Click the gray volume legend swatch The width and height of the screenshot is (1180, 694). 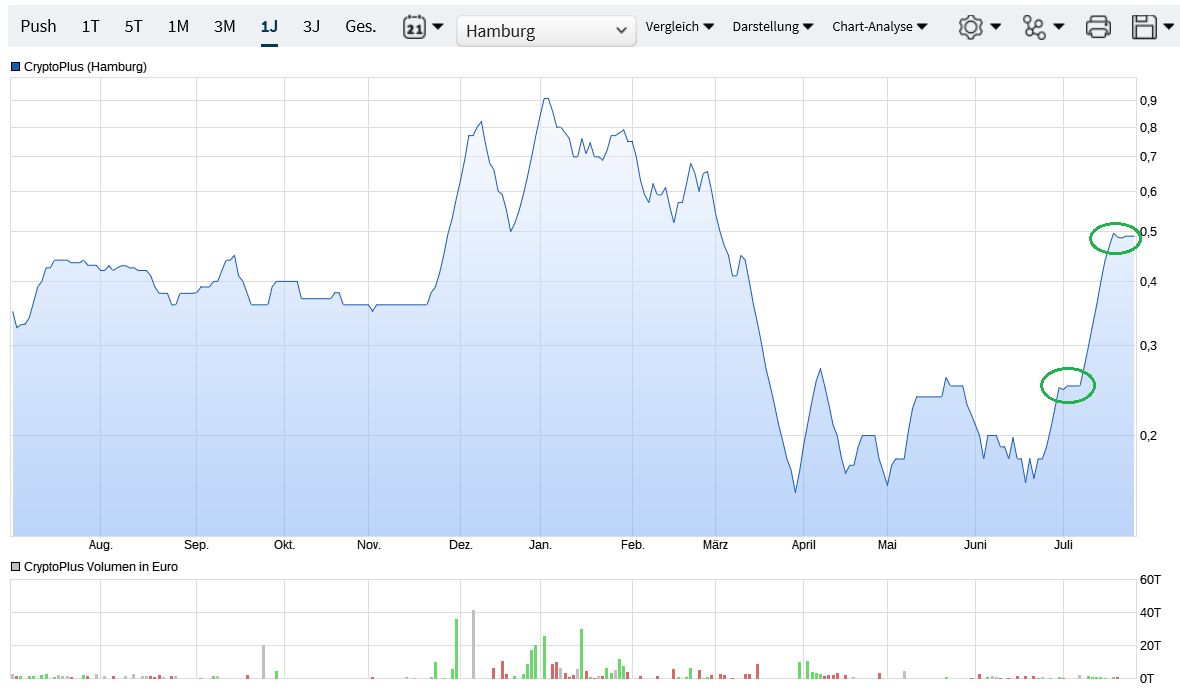[x=15, y=567]
